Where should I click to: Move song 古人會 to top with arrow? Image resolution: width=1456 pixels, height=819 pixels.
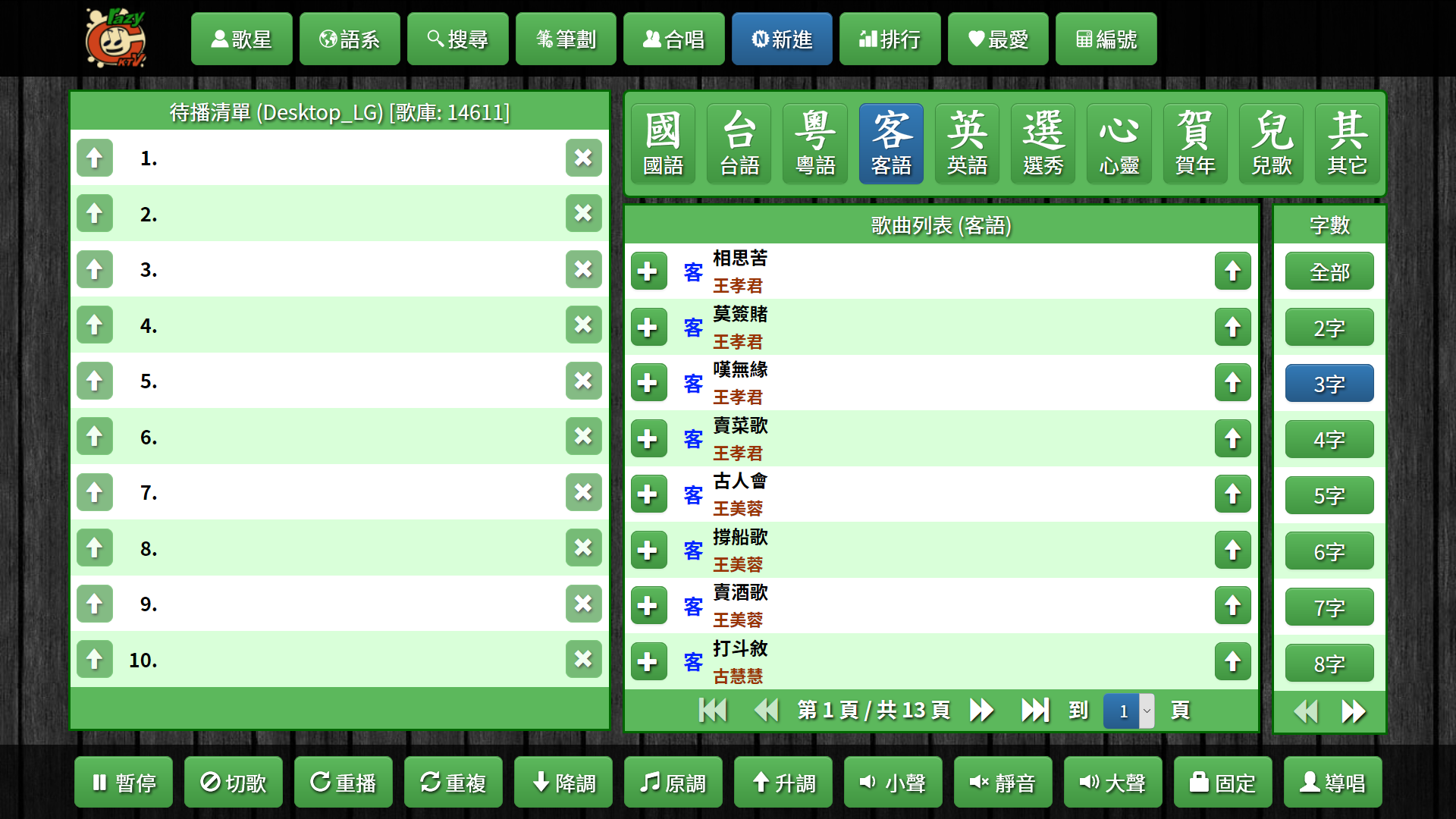click(1232, 494)
